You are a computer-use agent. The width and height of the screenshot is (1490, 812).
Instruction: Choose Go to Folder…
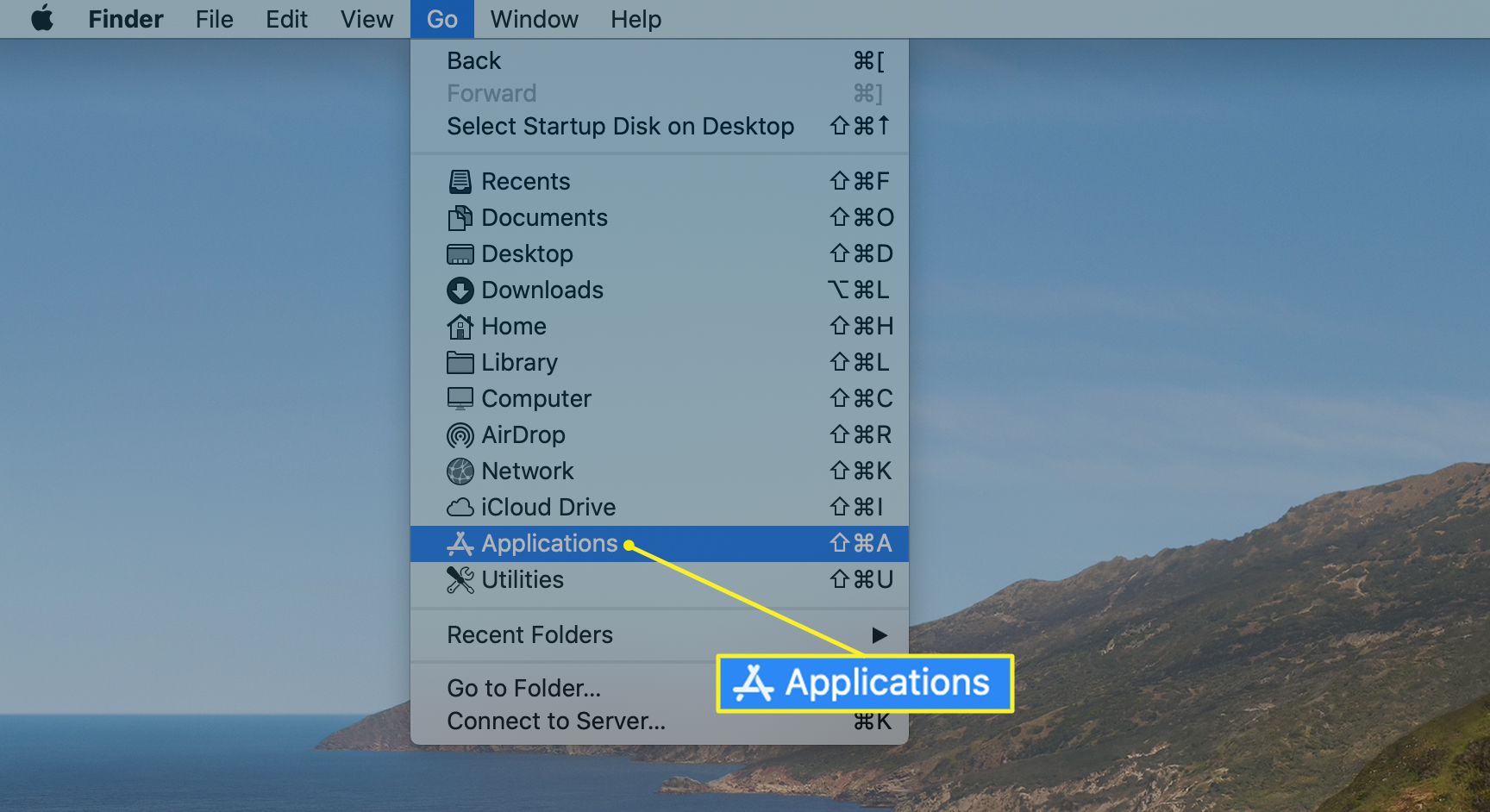tap(660, 688)
